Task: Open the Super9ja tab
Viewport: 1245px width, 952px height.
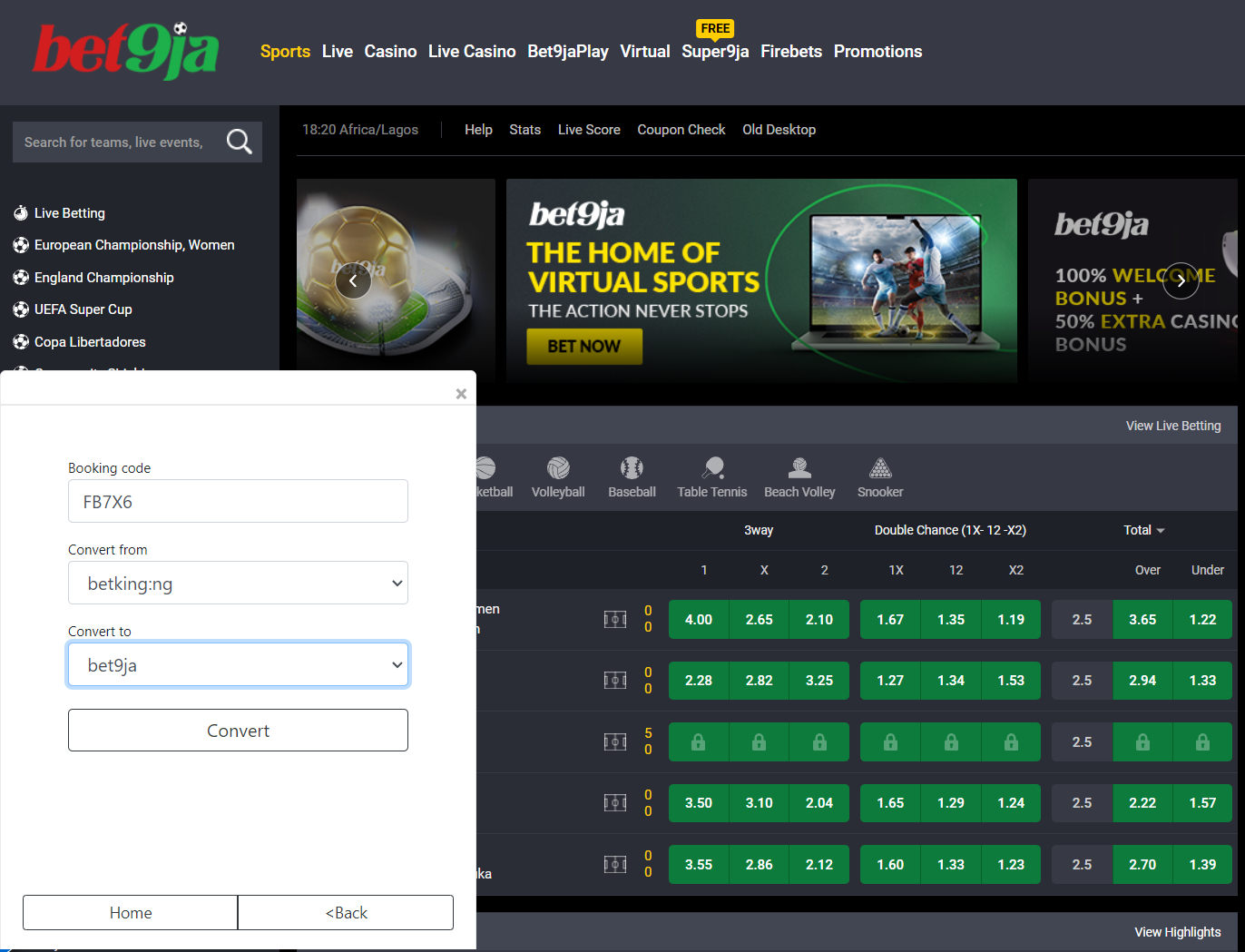Action: tap(715, 52)
